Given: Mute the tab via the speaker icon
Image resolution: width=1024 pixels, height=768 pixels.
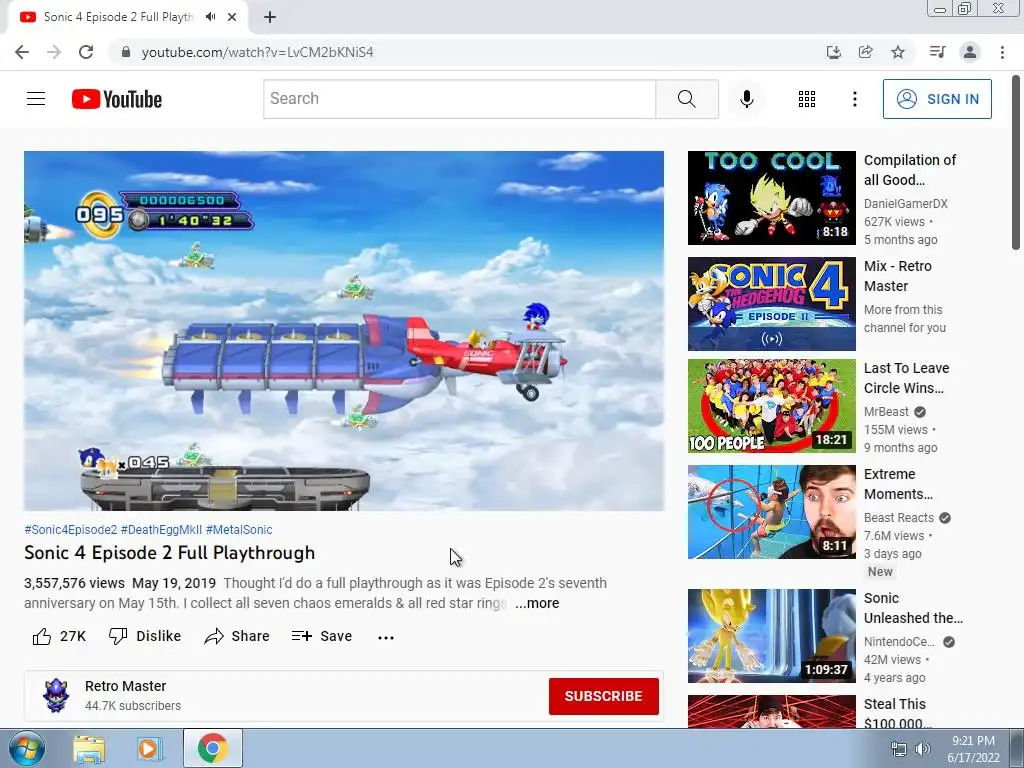Looking at the screenshot, I should click(x=210, y=17).
